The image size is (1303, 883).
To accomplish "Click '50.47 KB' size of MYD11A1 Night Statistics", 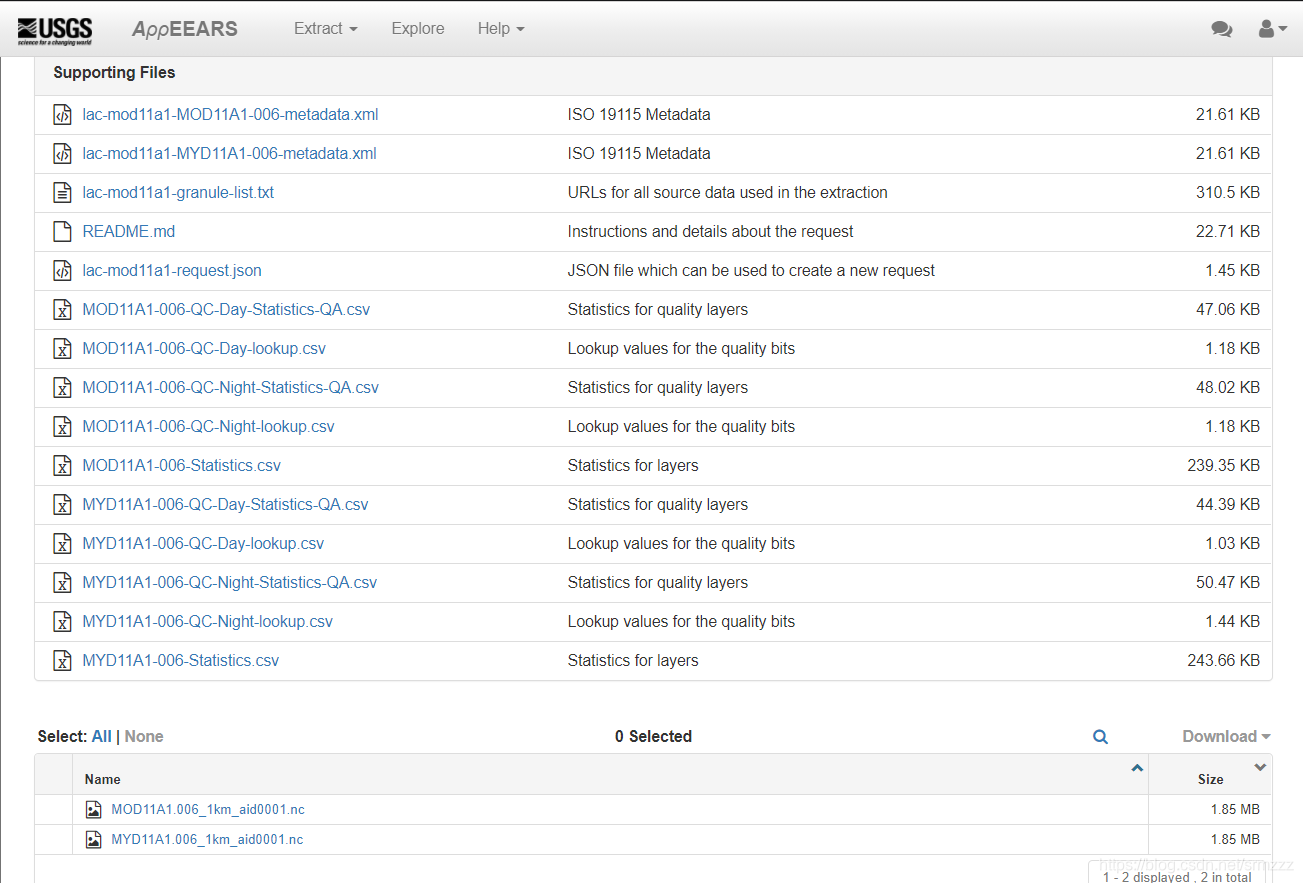I will [1228, 583].
